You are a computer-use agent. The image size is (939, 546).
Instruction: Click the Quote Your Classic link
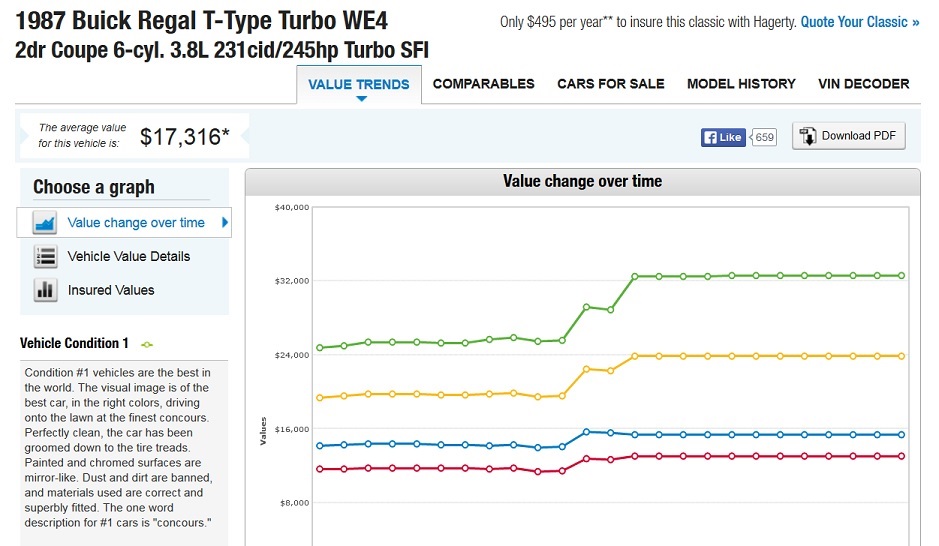pos(860,22)
